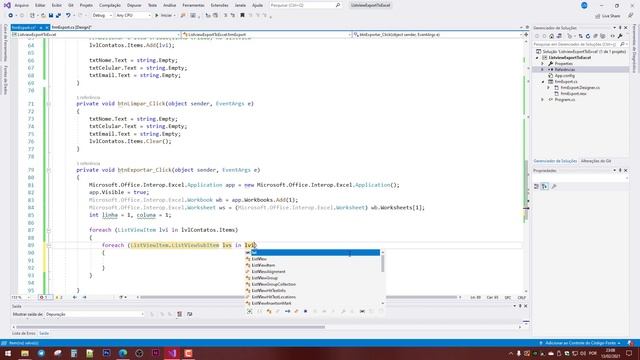Open the Ajuda menu
This screenshot has width=640, height=360.
click(x=258, y=5)
